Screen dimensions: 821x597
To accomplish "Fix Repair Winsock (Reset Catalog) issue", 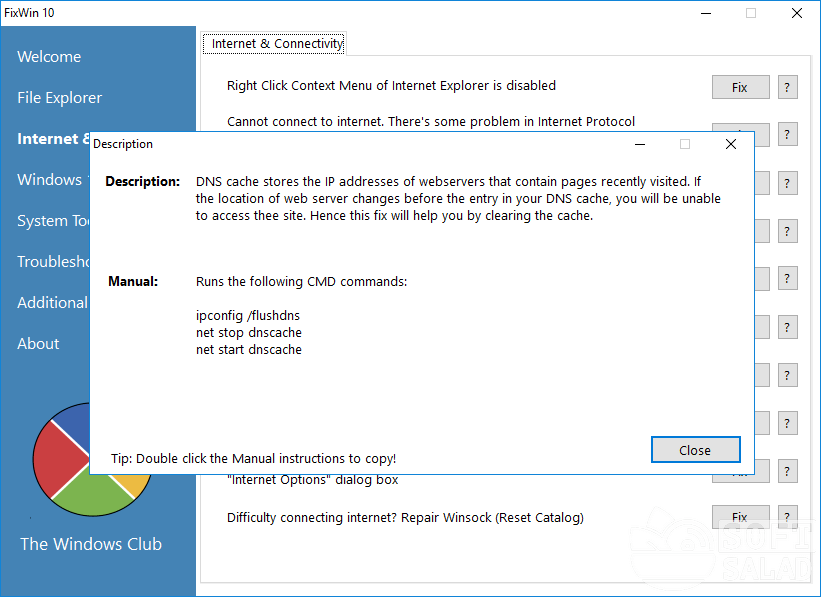I will click(740, 517).
